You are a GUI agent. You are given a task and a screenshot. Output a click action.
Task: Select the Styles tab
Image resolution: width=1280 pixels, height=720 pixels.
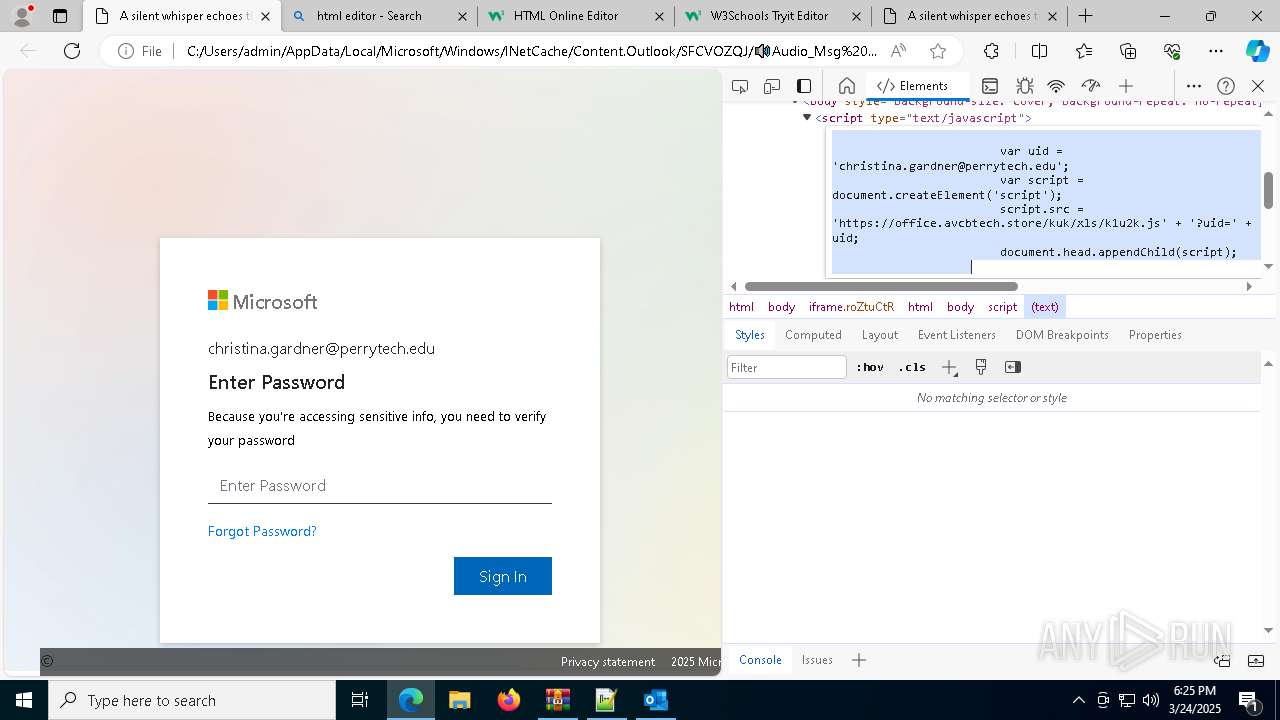[x=750, y=335]
